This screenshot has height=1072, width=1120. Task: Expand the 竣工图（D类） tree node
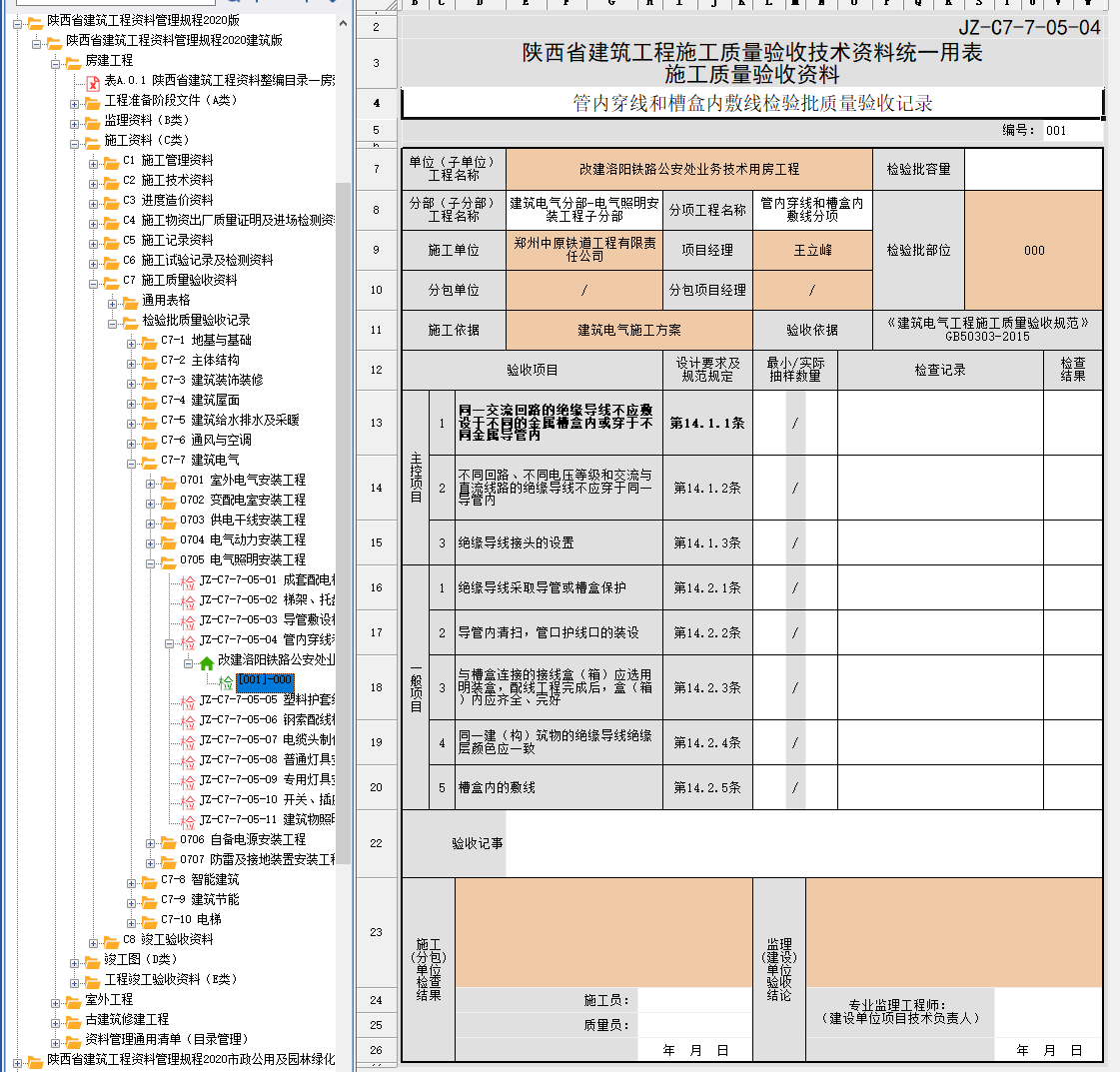pyautogui.click(x=75, y=961)
